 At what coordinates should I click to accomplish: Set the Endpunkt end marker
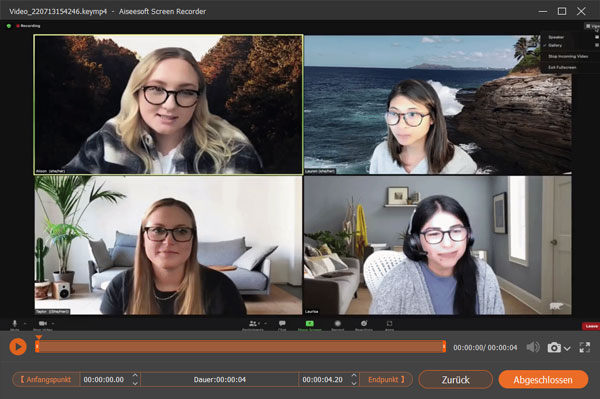[386, 379]
